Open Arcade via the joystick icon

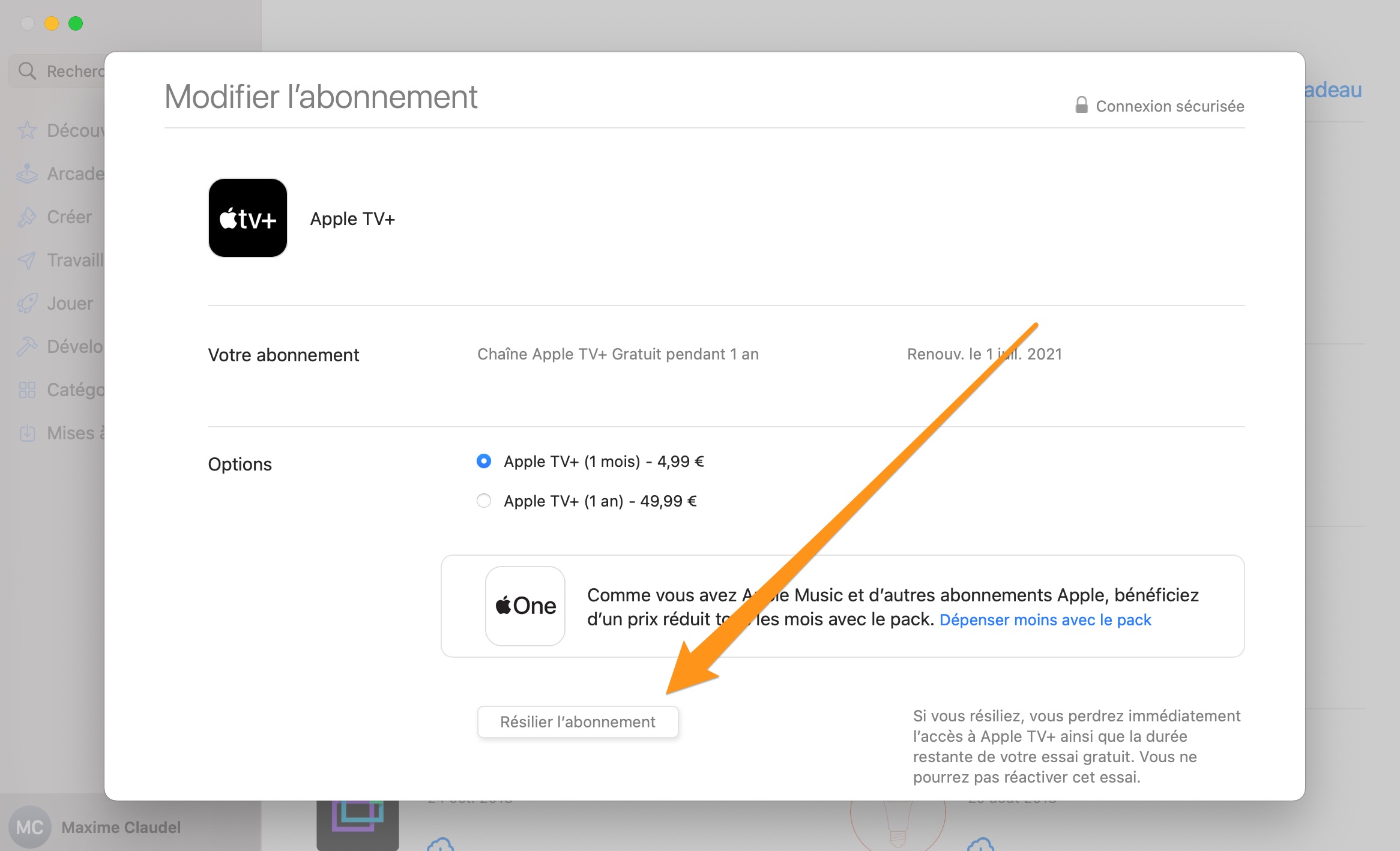point(27,173)
